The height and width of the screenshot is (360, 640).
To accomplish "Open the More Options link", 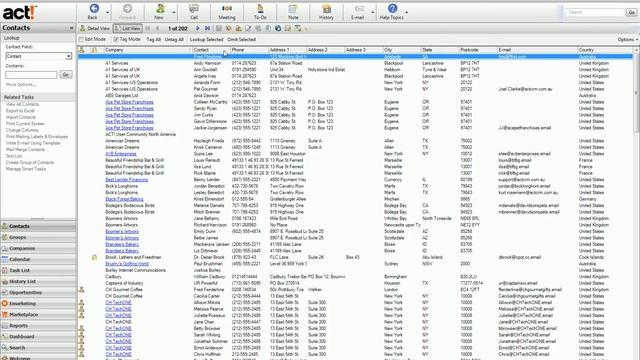I will click(x=21, y=84).
